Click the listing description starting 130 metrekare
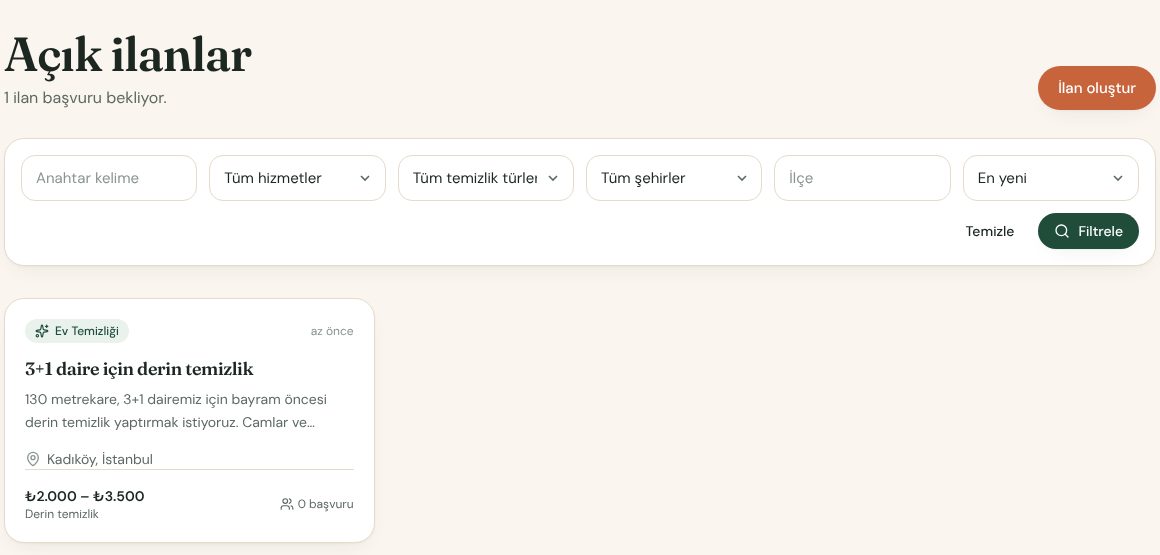Image resolution: width=1160 pixels, height=555 pixels. click(176, 411)
